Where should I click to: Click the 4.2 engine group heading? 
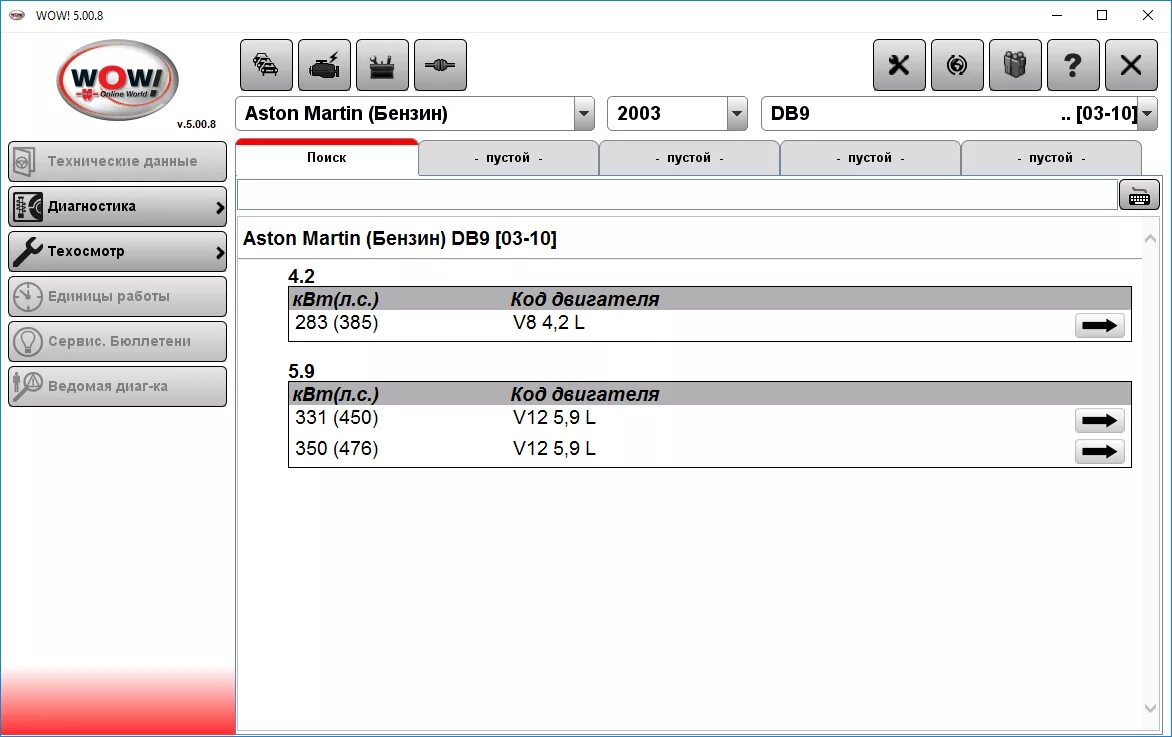[x=301, y=277]
